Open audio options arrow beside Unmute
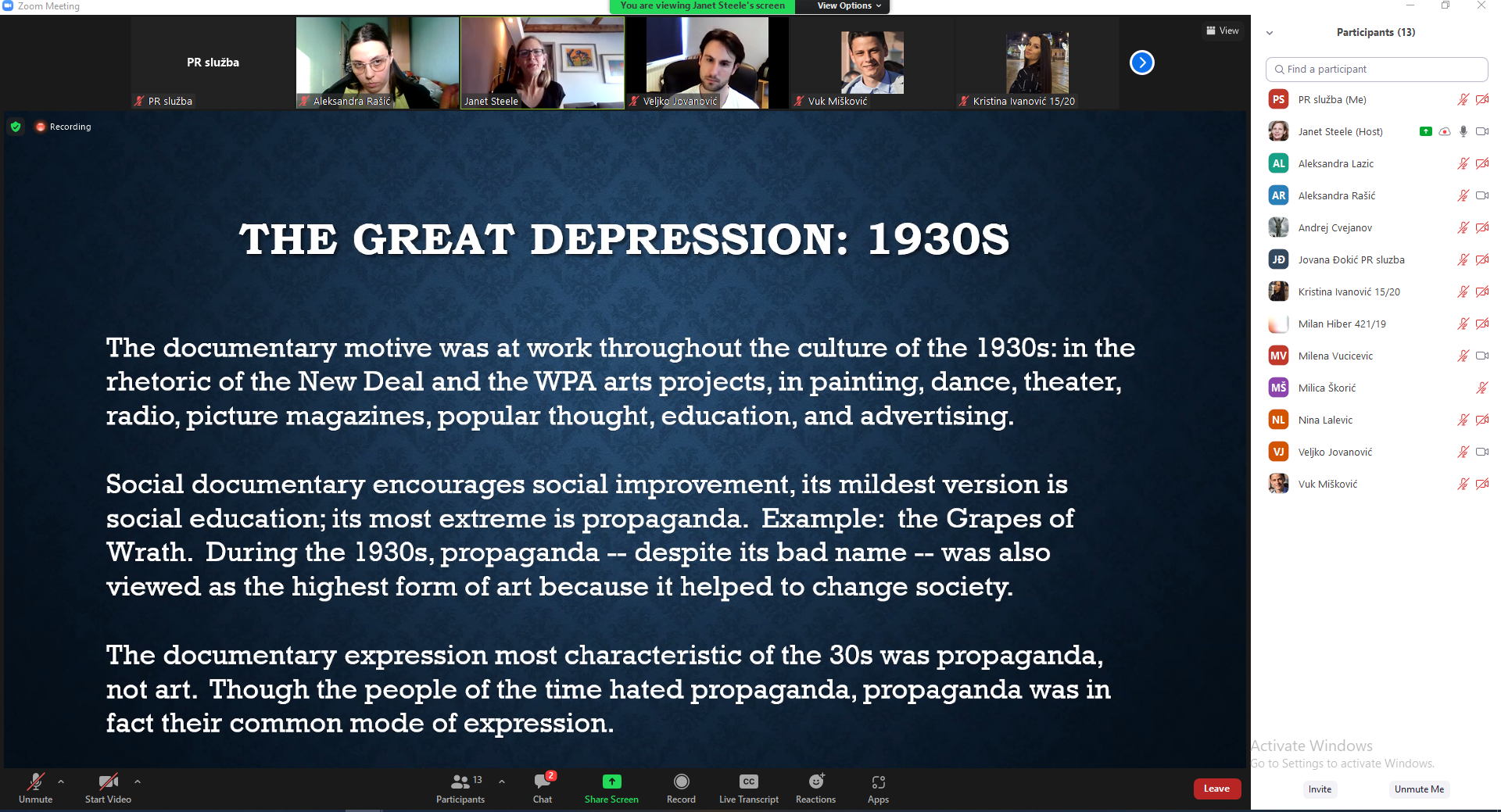 61,781
